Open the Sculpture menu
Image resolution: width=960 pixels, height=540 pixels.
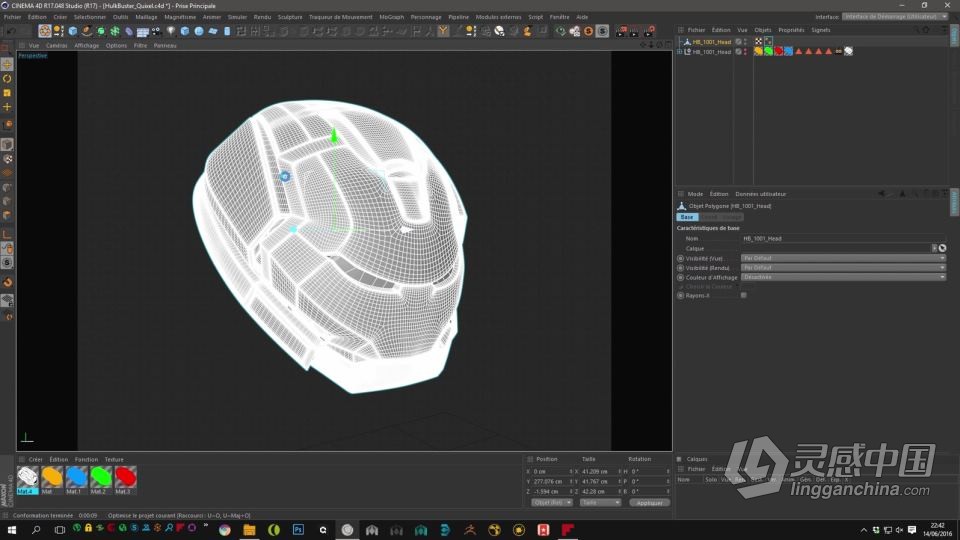click(x=290, y=17)
